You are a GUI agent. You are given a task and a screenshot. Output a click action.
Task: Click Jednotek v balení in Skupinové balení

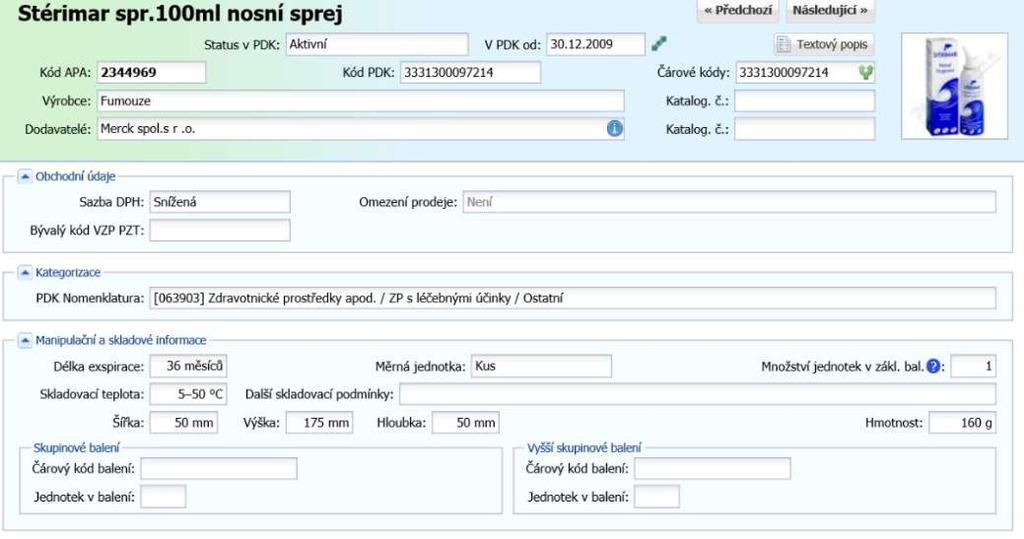coord(163,497)
